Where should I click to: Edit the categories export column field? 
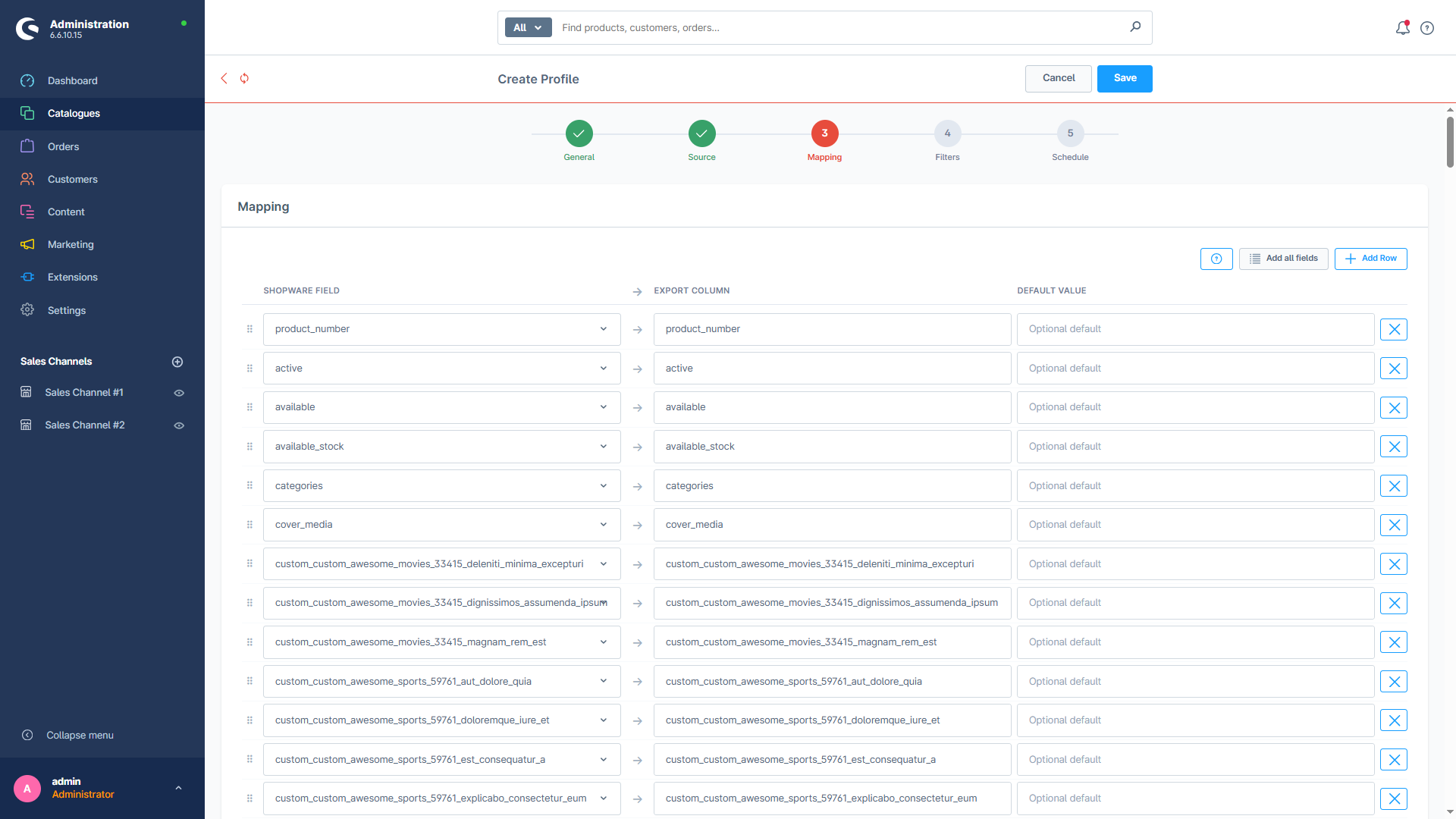pos(833,486)
